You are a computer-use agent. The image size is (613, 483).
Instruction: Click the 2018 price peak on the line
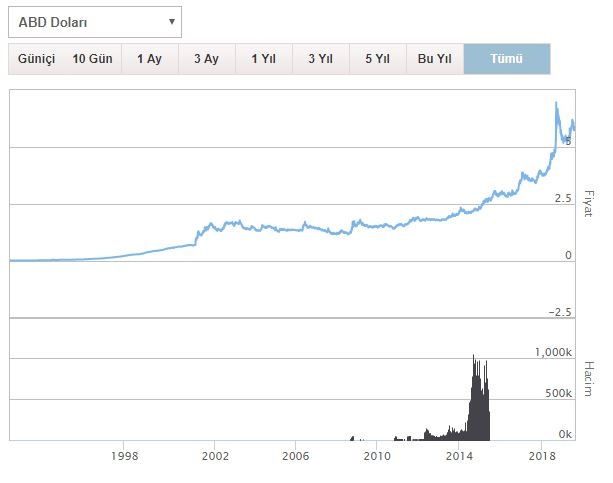pos(556,103)
